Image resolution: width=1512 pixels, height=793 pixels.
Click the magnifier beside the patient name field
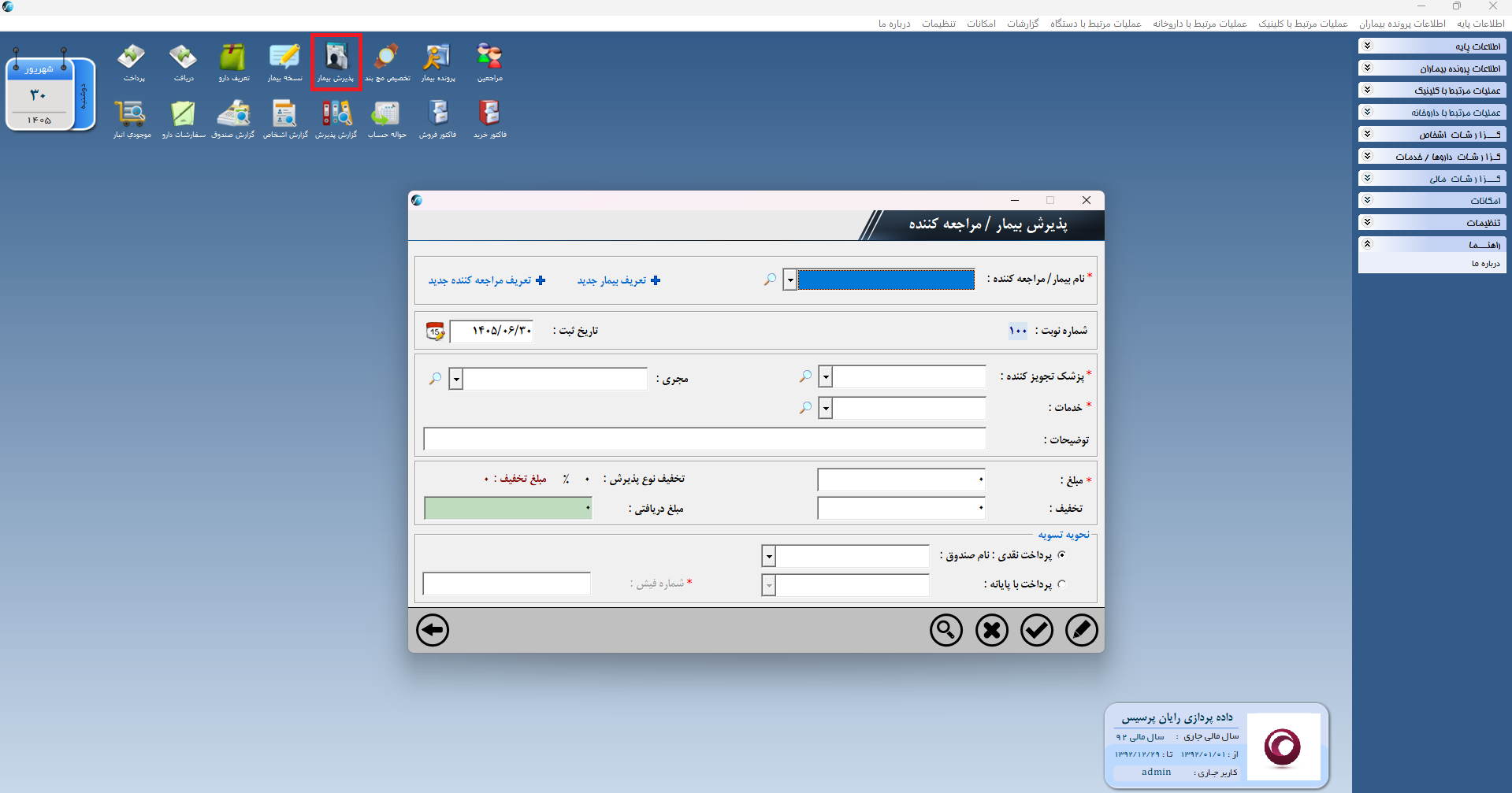(770, 280)
